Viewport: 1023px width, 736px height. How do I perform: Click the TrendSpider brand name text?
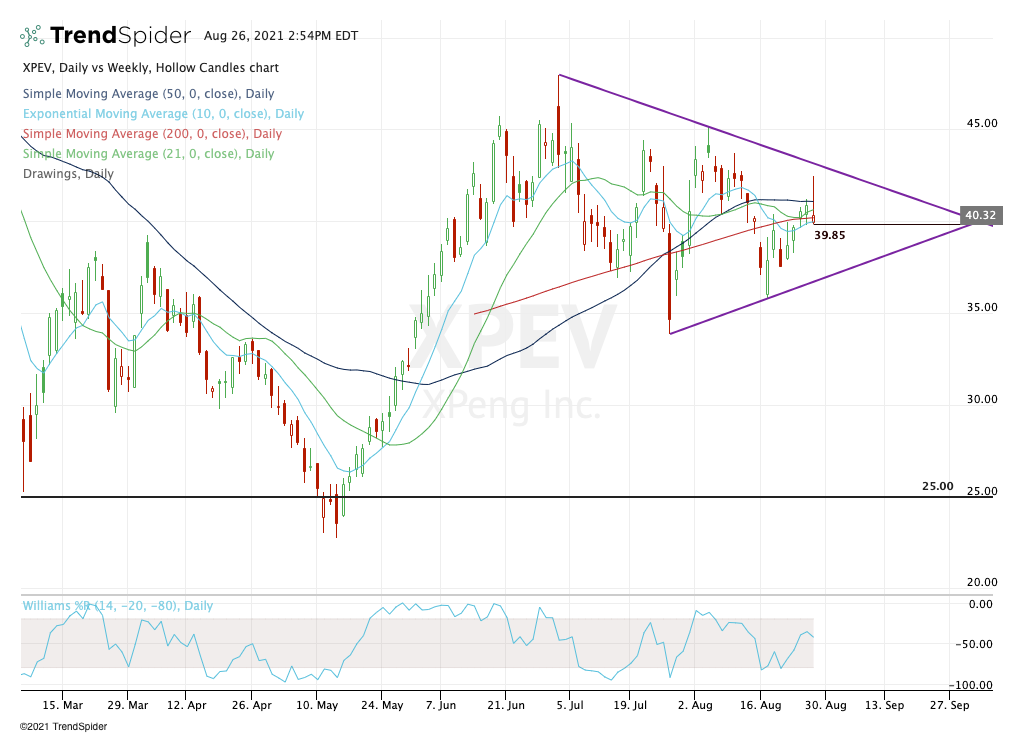click(120, 35)
